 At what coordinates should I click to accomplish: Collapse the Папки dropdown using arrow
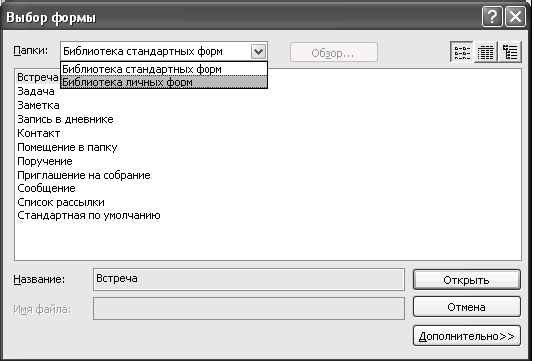(x=258, y=52)
